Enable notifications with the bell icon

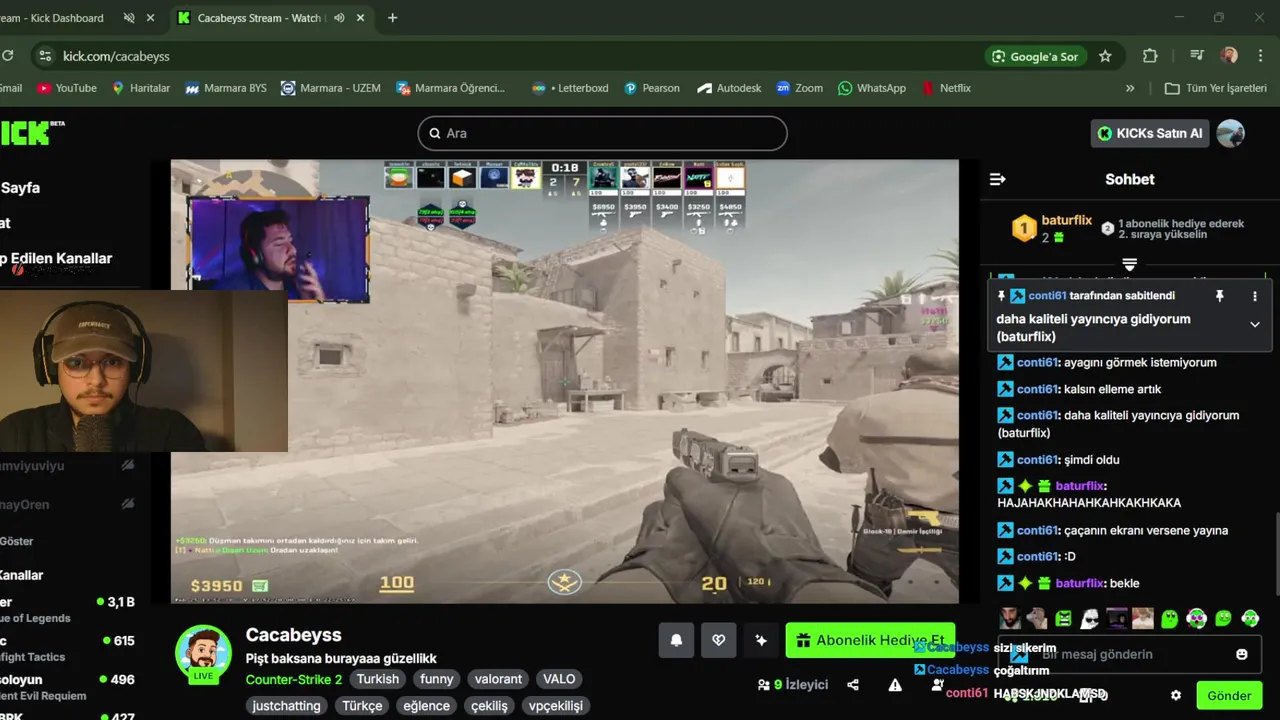click(x=676, y=640)
